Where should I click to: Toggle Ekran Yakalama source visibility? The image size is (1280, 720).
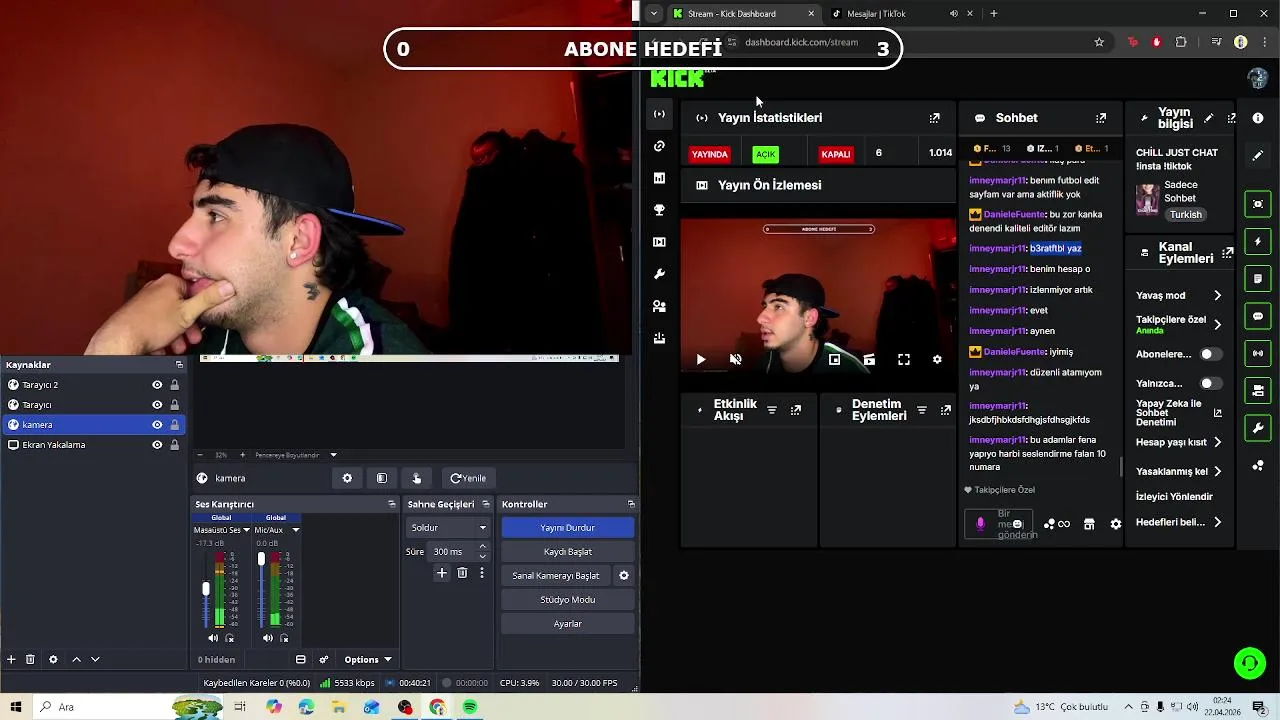[157, 445]
